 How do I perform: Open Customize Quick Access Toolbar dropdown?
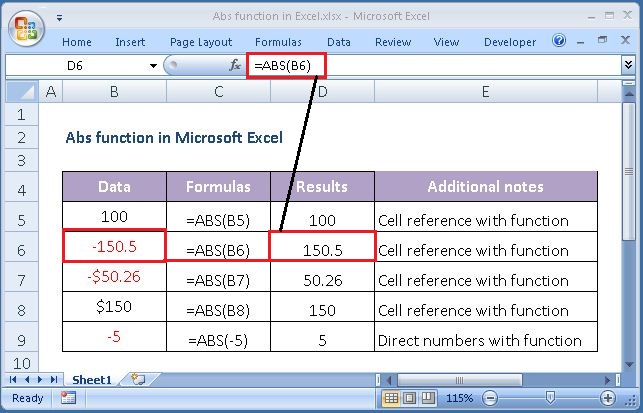point(60,18)
